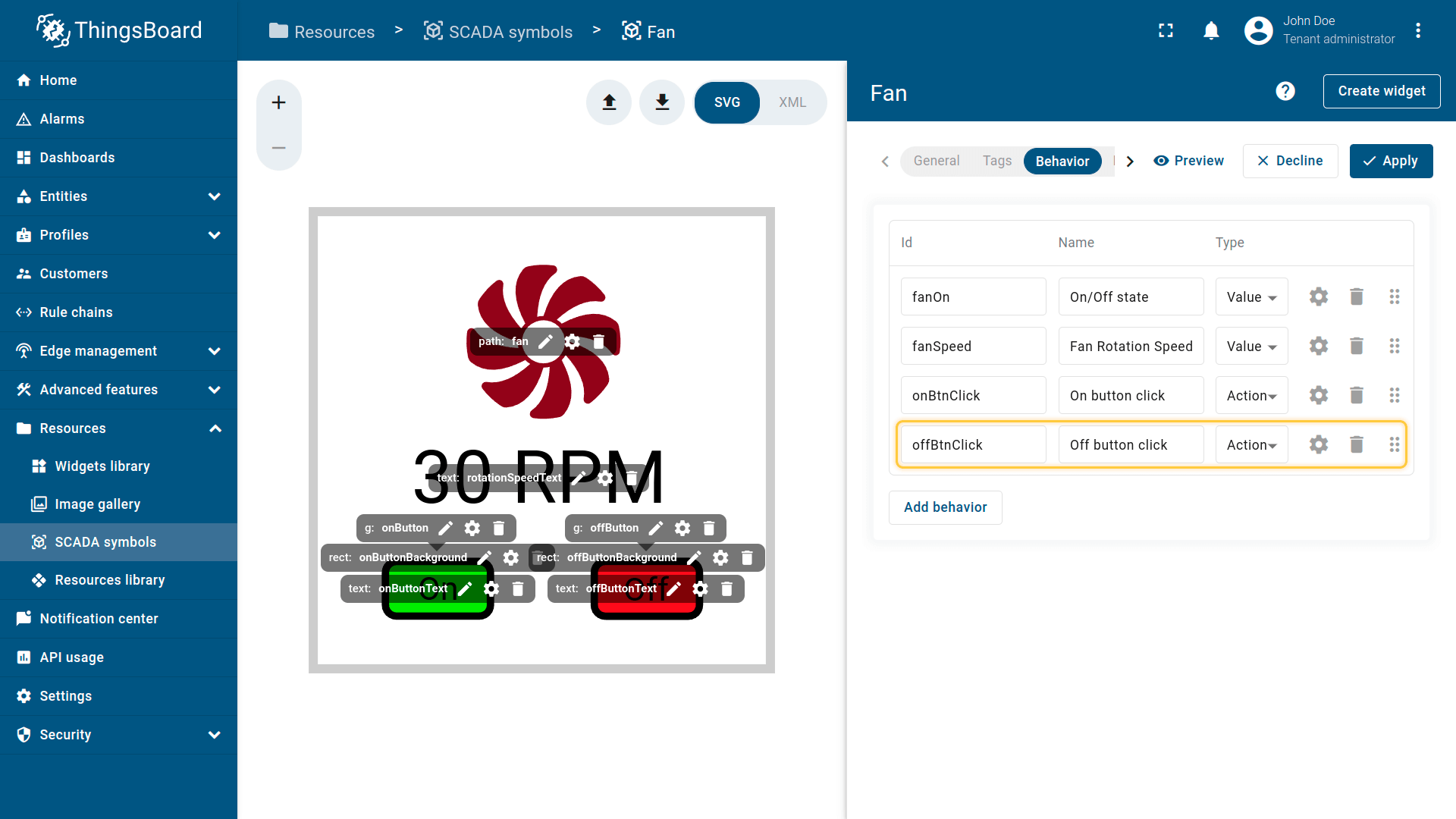The image size is (1456, 819).
Task: Open Type dropdown for offBtnClick row
Action: pyautogui.click(x=1251, y=444)
